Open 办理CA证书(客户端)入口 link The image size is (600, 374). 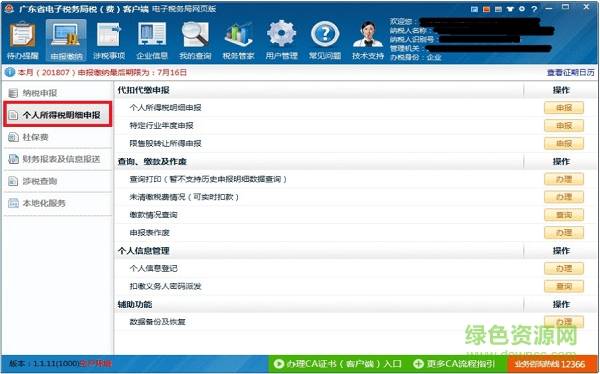point(338,364)
